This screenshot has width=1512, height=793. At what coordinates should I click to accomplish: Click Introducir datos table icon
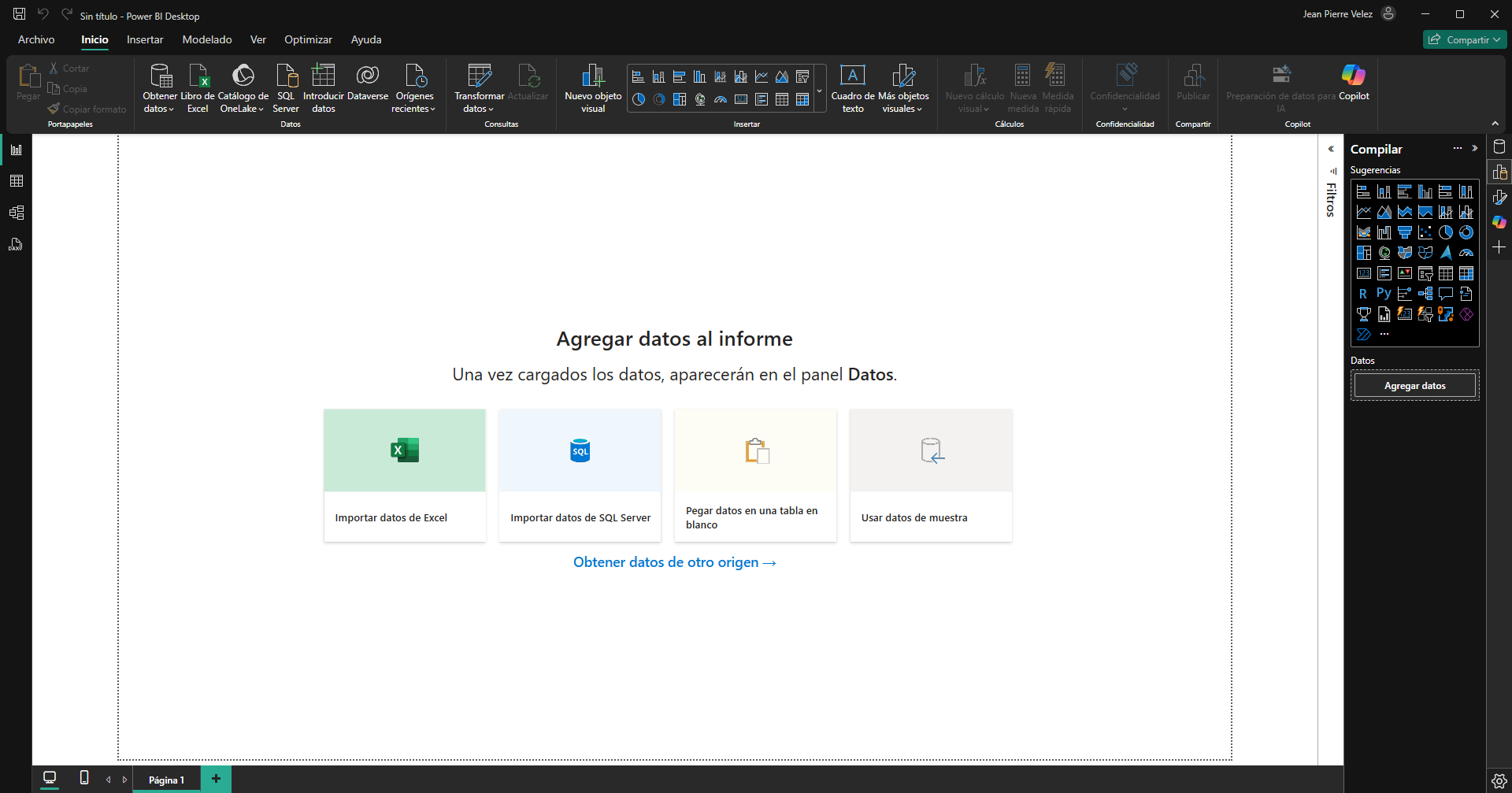click(x=323, y=75)
